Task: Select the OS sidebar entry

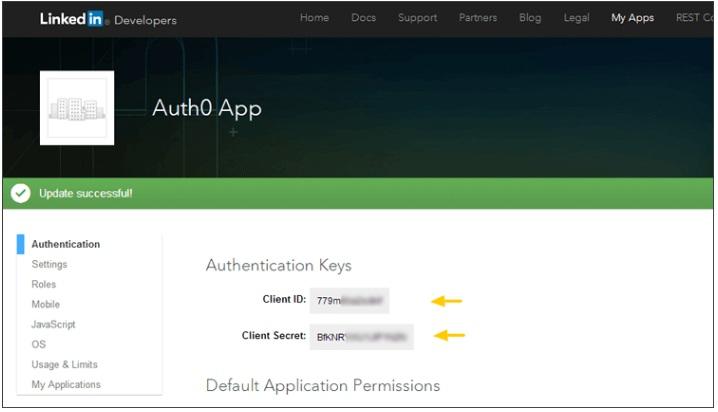Action: [x=38, y=344]
